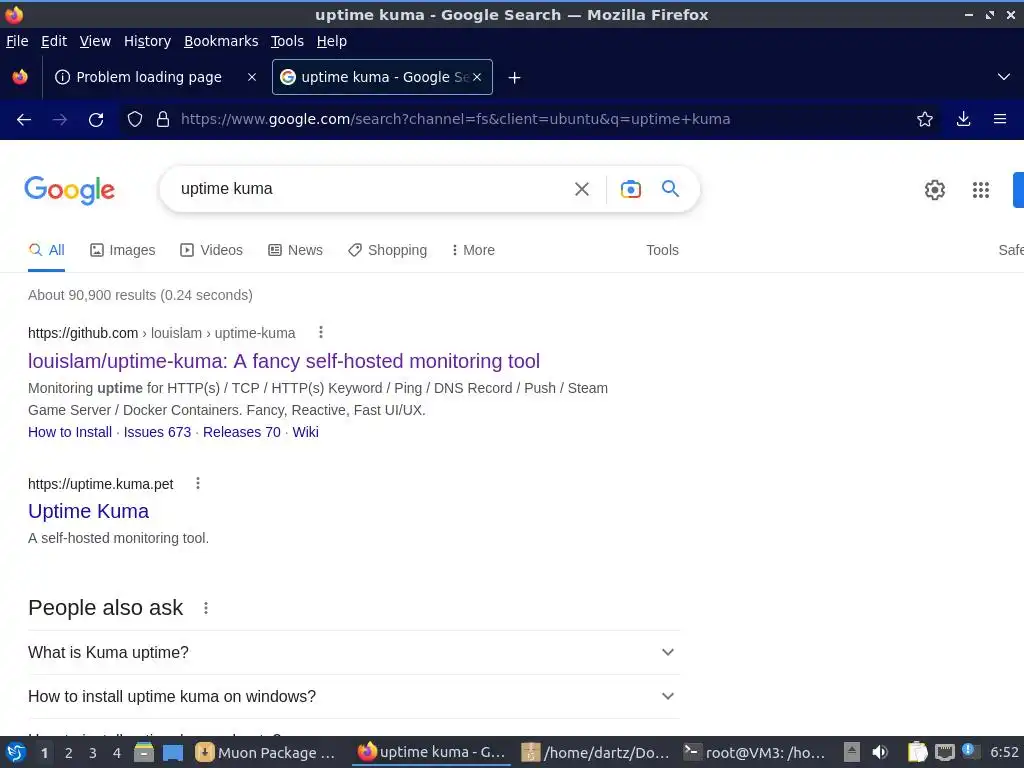Open the Google apps grid icon
This screenshot has width=1024, height=768.
pyautogui.click(x=981, y=190)
